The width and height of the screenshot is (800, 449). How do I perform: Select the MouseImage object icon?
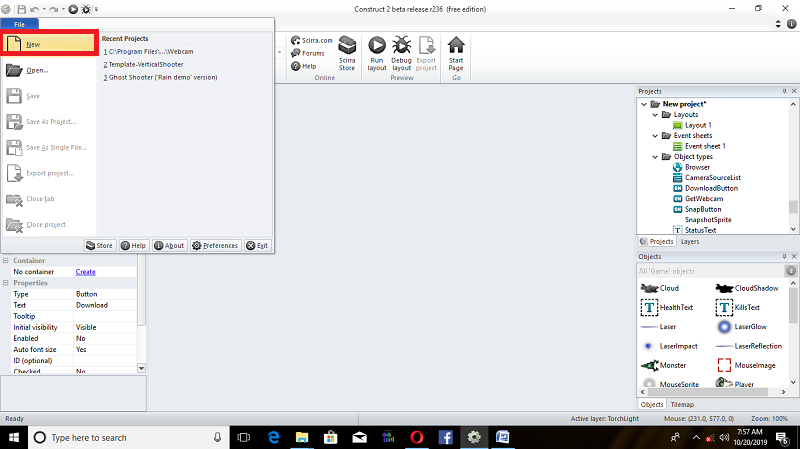tap(724, 365)
